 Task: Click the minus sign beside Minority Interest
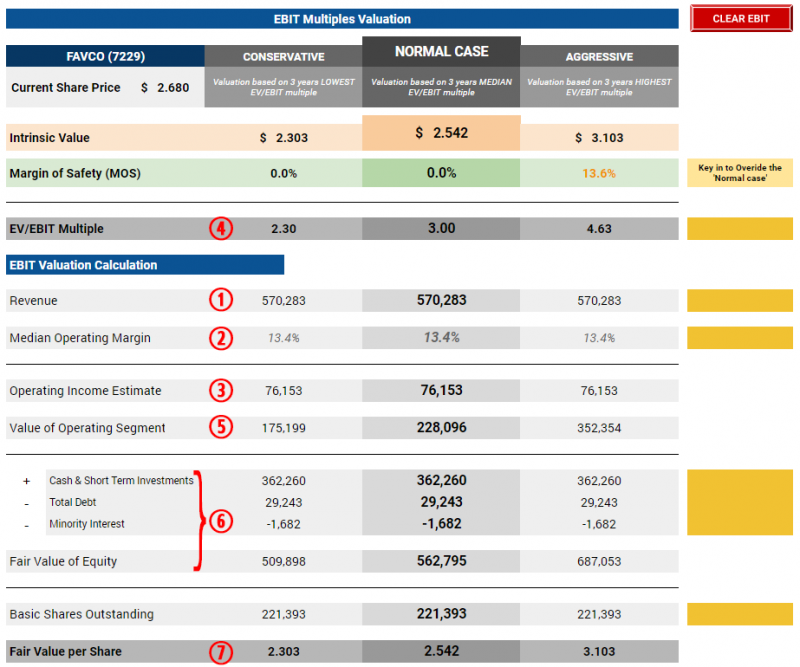pyautogui.click(x=26, y=523)
